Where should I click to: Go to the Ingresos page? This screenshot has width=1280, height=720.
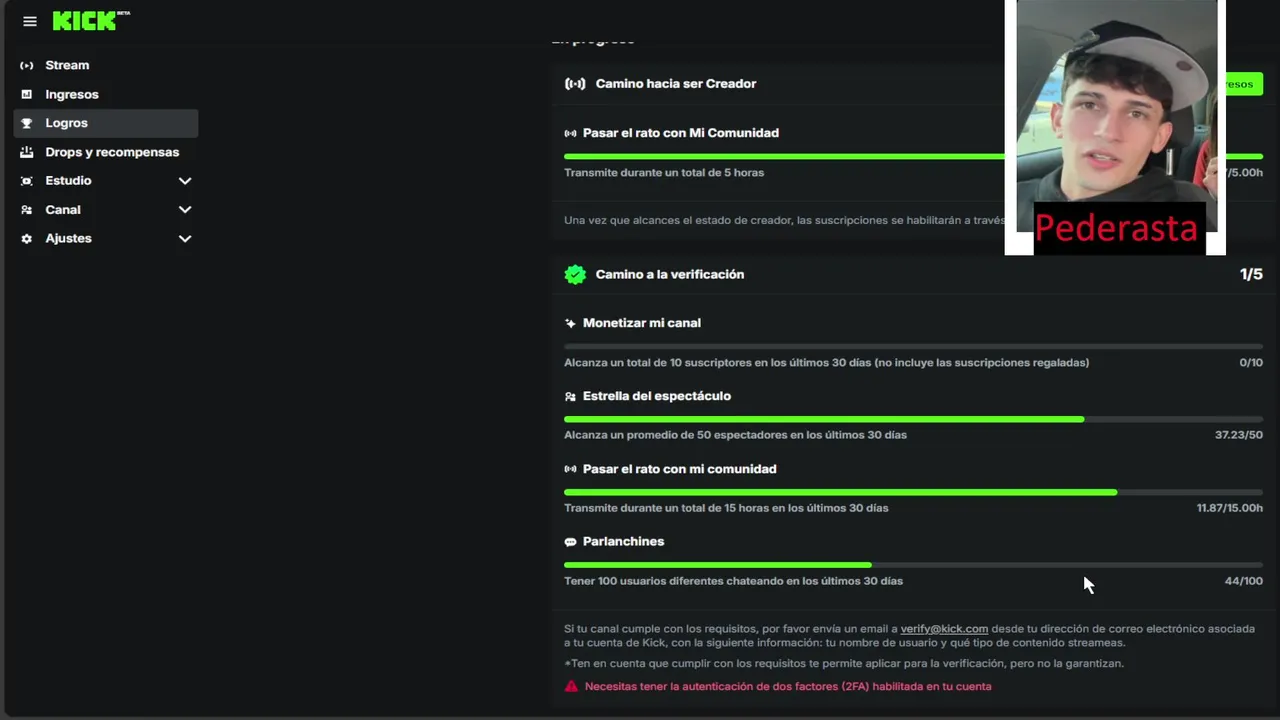point(72,94)
